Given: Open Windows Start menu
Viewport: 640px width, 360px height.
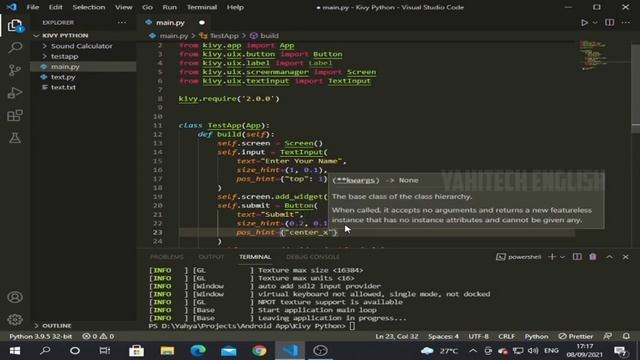Looking at the screenshot, I should click(x=15, y=351).
